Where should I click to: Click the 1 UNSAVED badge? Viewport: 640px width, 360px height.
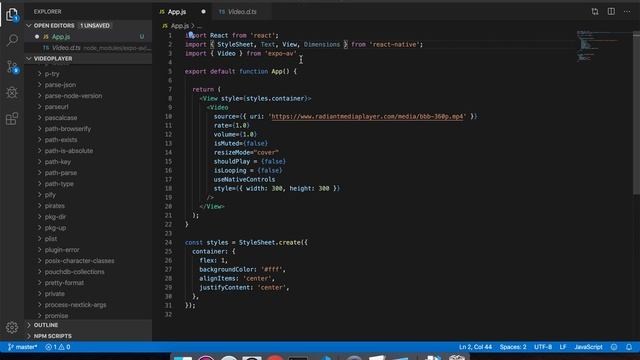coord(95,25)
